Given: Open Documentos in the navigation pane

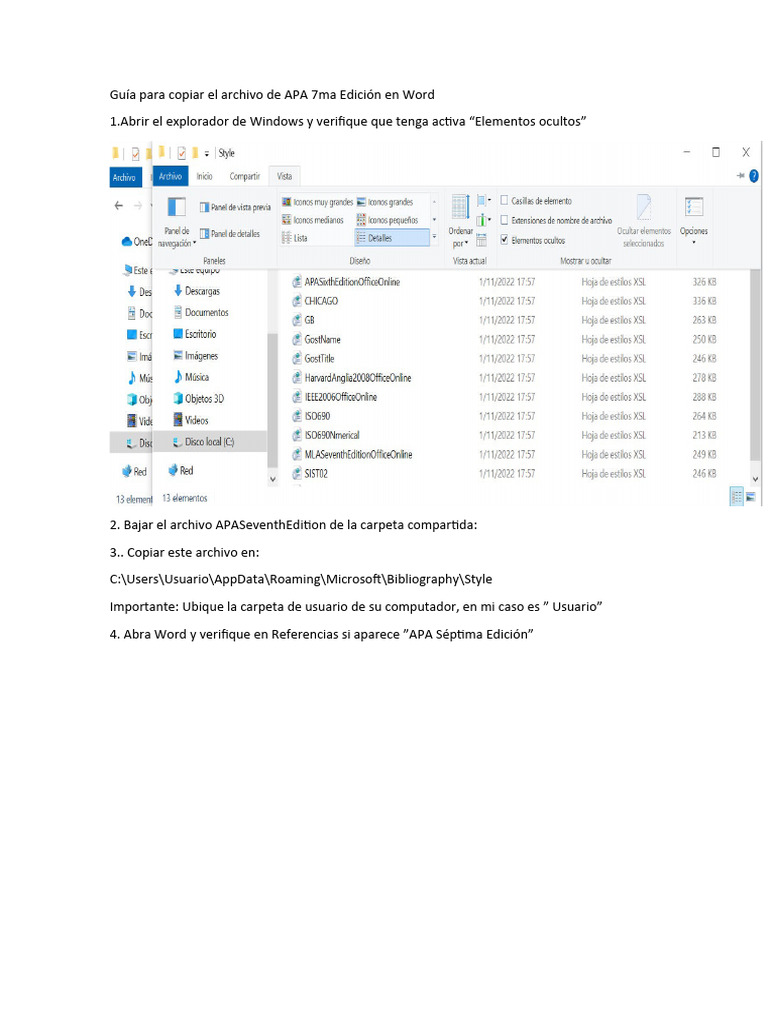Looking at the screenshot, I should pyautogui.click(x=201, y=312).
